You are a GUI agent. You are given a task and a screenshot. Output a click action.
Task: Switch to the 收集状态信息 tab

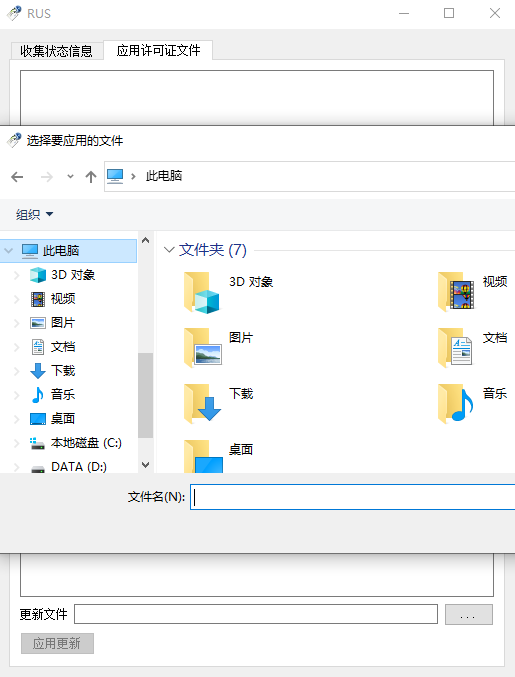(x=57, y=51)
